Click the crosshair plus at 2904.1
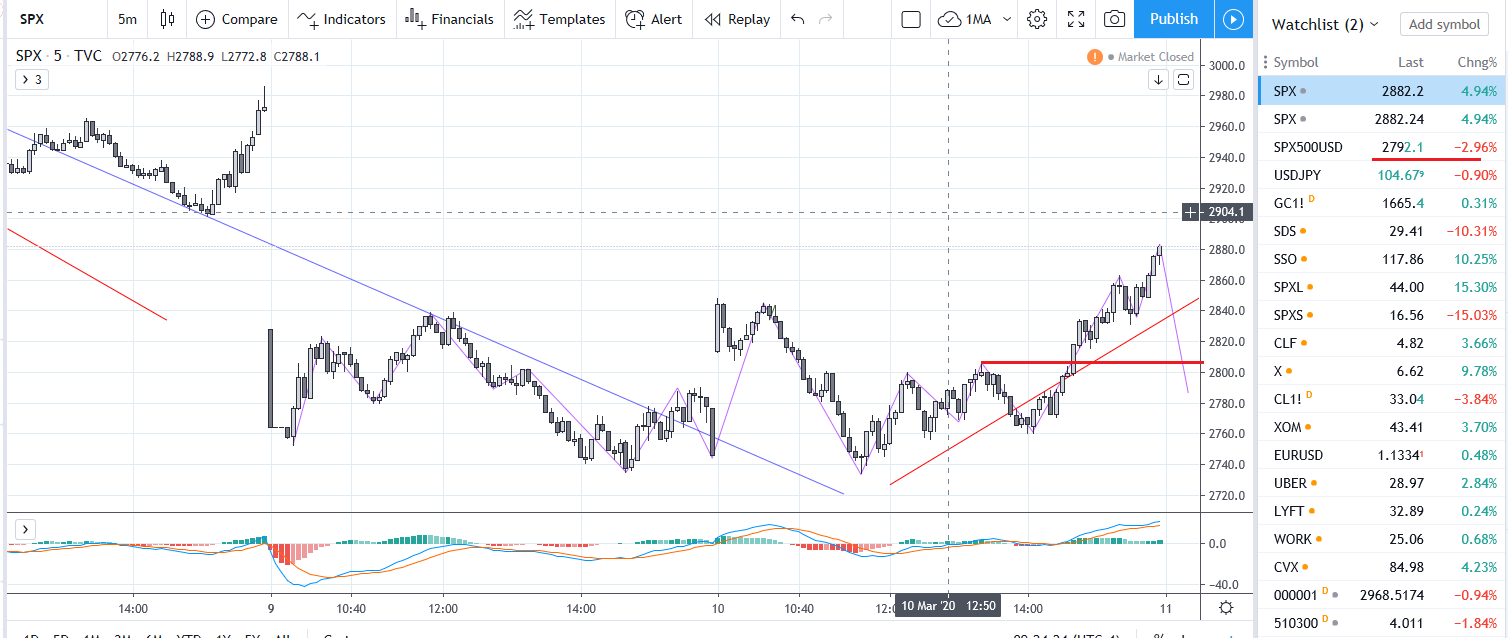1508x638 pixels. tap(1190, 212)
